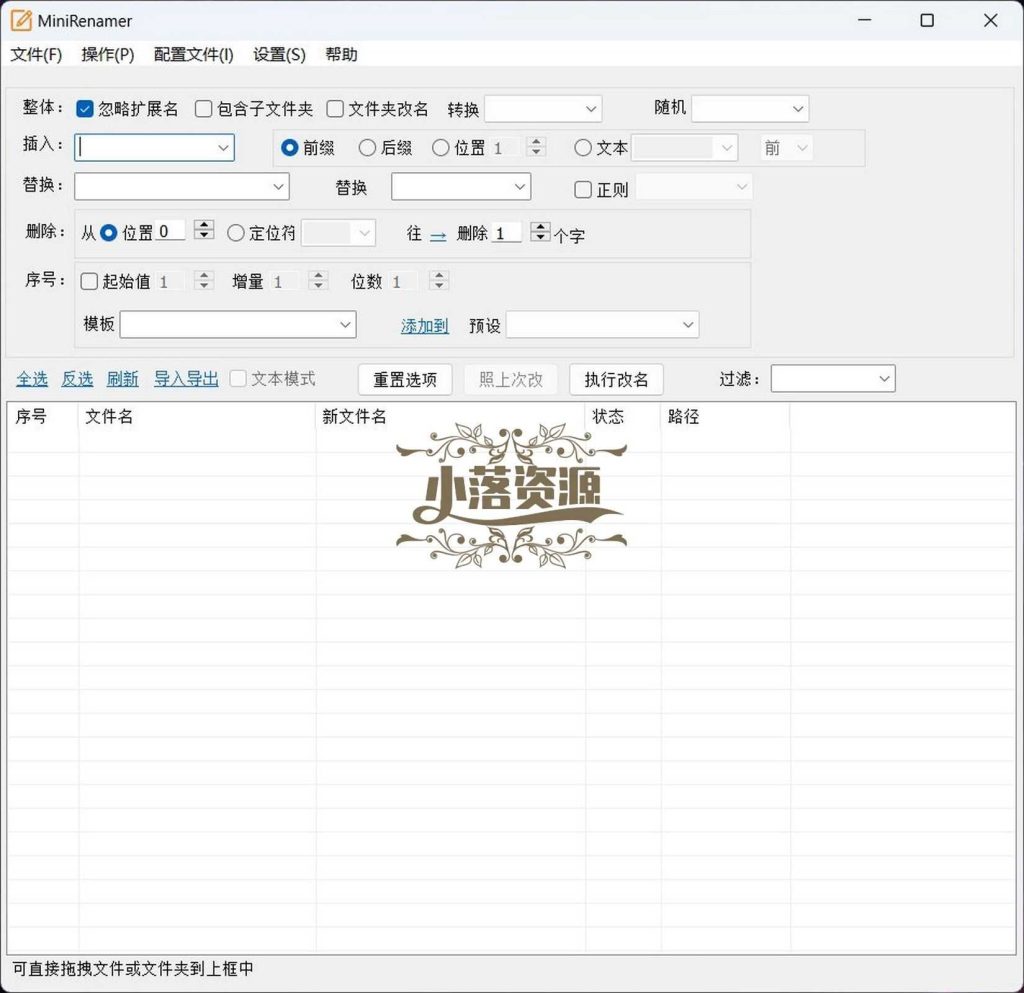
Task: Enable the 起始值 sequence checkbox
Action: (x=89, y=281)
